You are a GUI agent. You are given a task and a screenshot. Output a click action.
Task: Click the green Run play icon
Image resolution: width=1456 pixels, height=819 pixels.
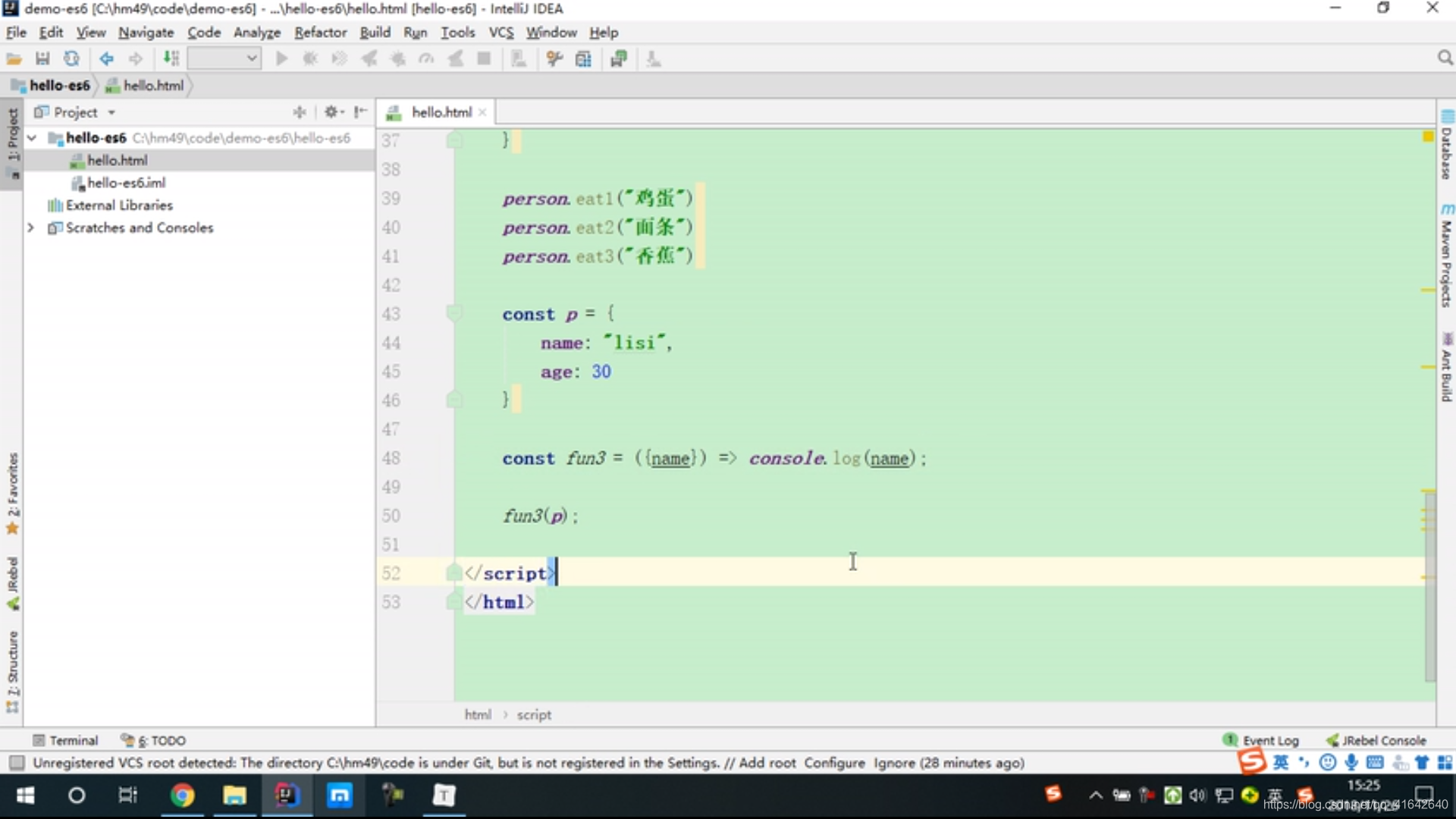pyautogui.click(x=281, y=59)
